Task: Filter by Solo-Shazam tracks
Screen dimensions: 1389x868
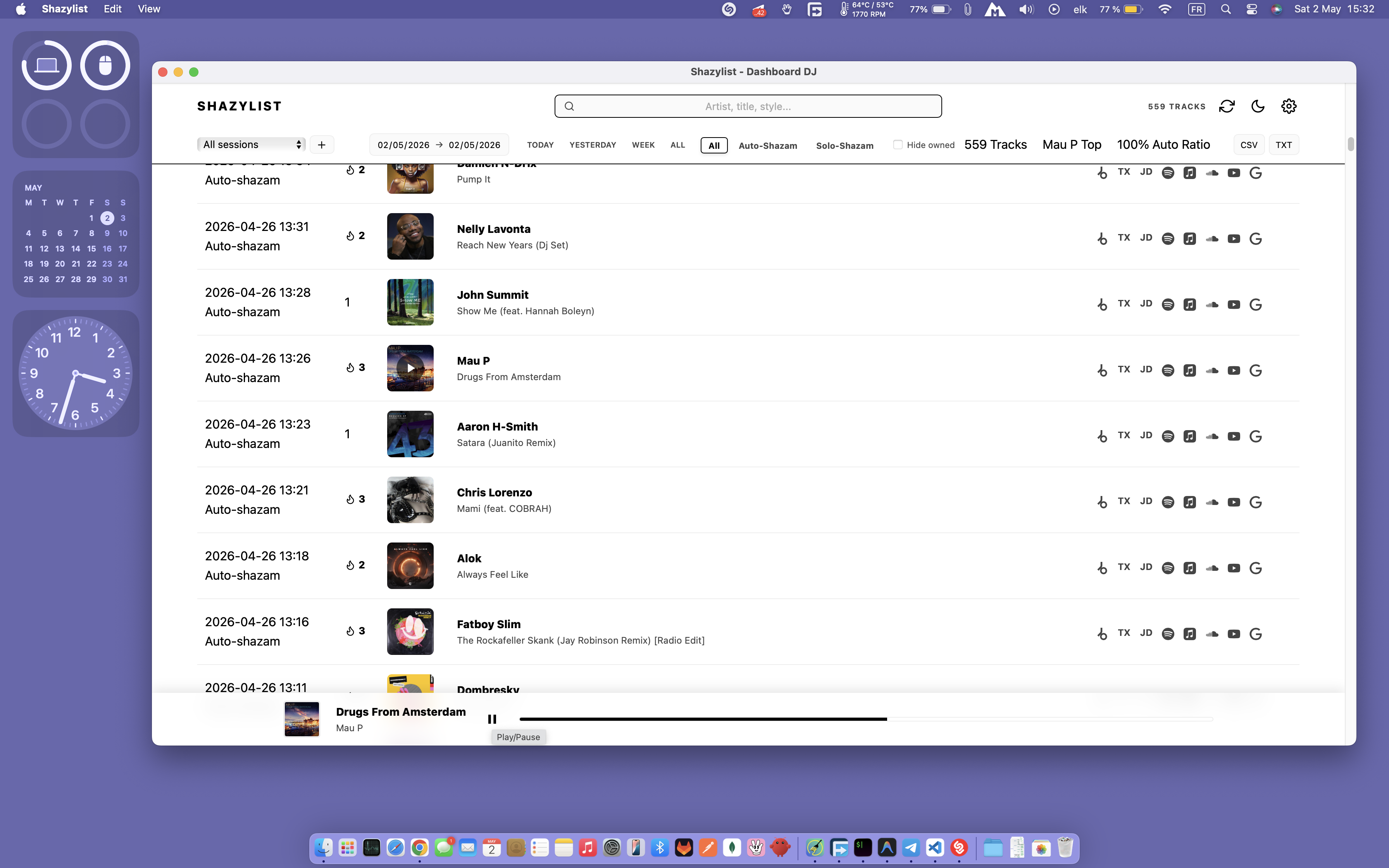Action: (844, 146)
